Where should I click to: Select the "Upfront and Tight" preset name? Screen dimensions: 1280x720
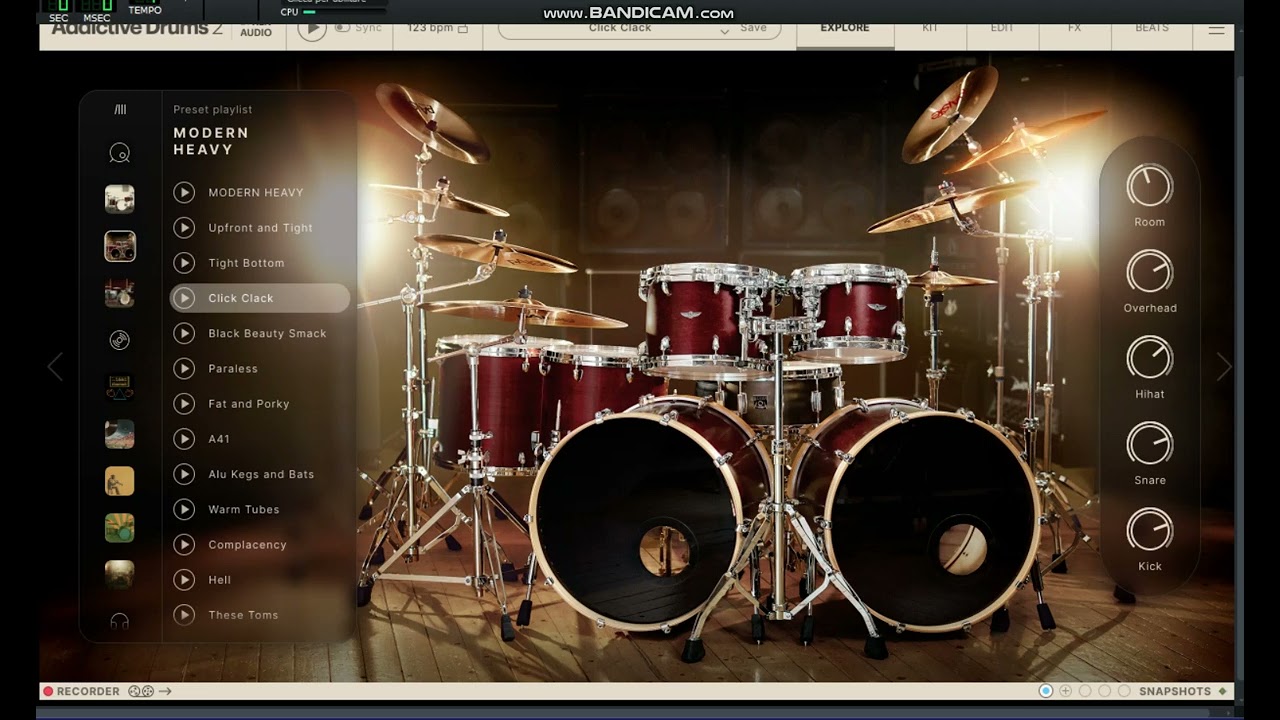tap(260, 228)
